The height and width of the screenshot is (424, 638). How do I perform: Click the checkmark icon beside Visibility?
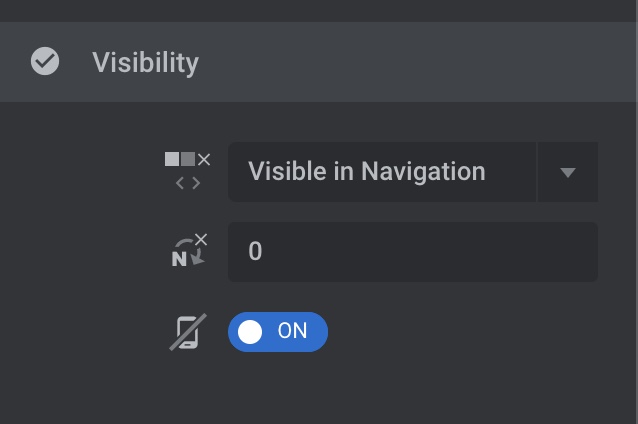point(45,62)
